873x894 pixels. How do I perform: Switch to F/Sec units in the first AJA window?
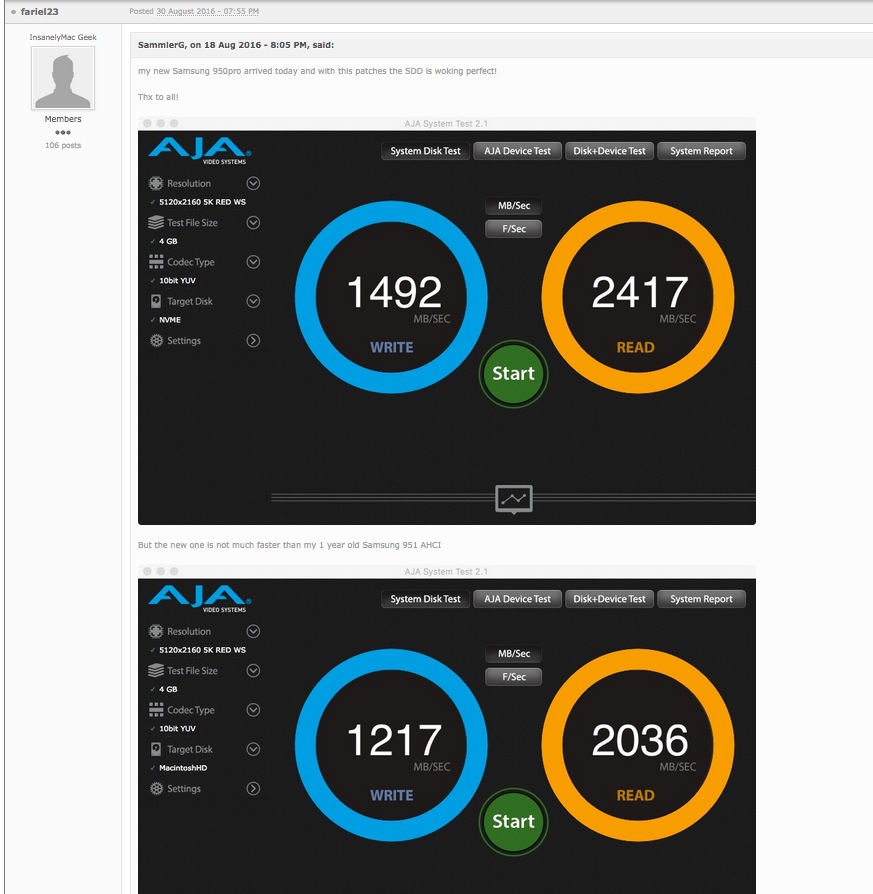(x=514, y=229)
